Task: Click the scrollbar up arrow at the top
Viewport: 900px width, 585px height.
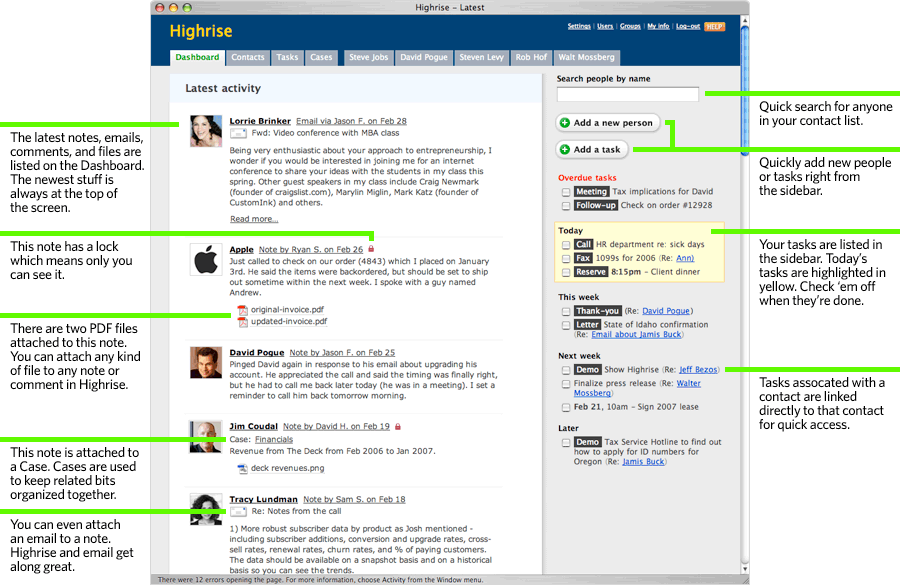Action: (x=744, y=21)
